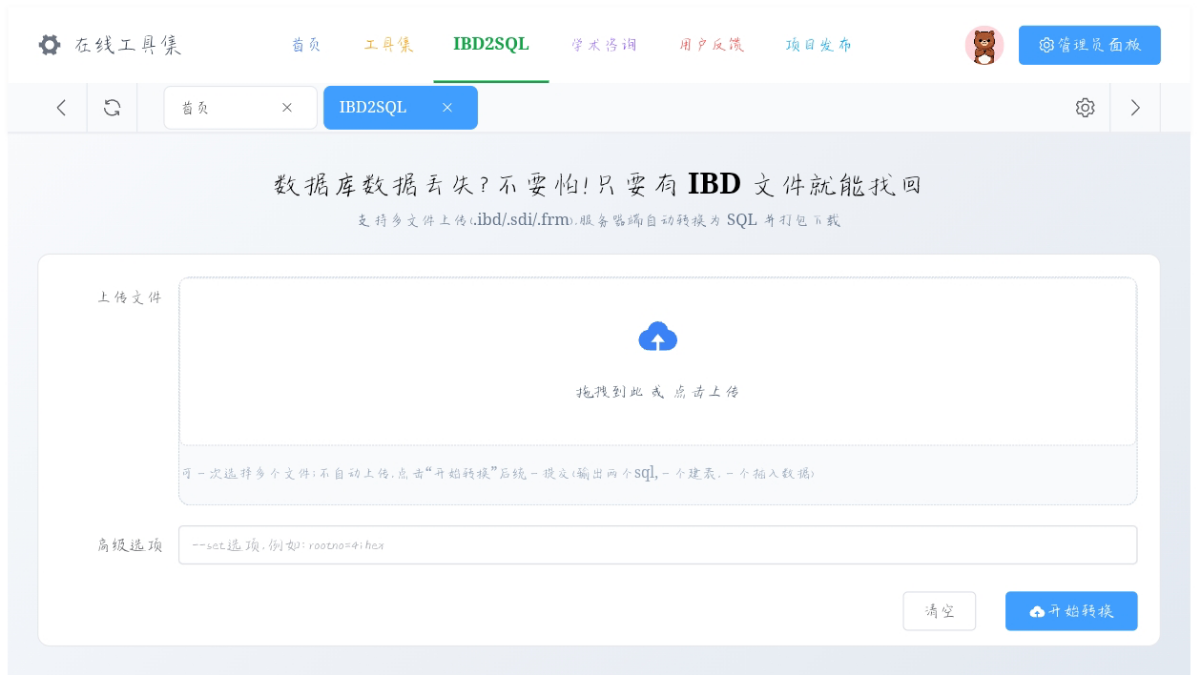Click the gear logo beside 在线工具集

49,45
